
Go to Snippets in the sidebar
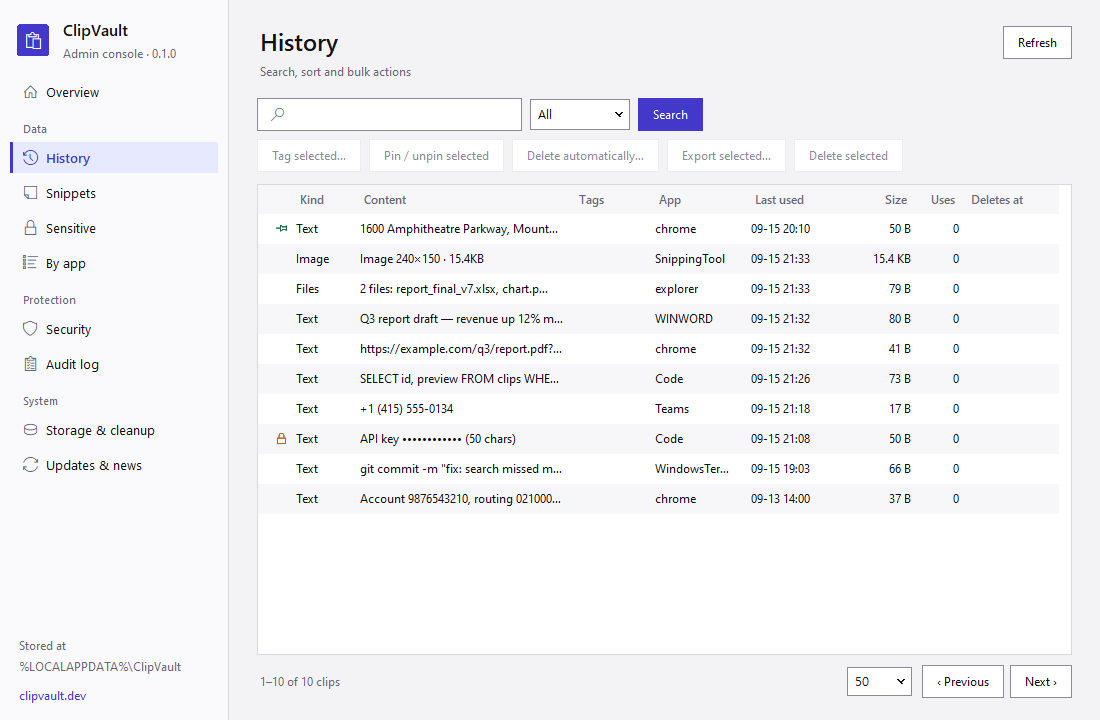(114, 193)
